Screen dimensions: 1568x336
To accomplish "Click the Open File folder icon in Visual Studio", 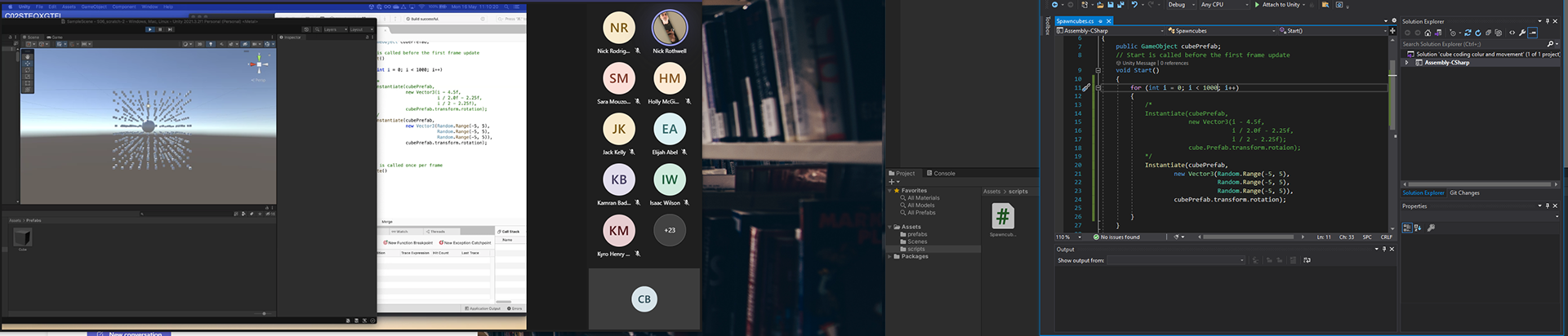I will coord(1100,4).
